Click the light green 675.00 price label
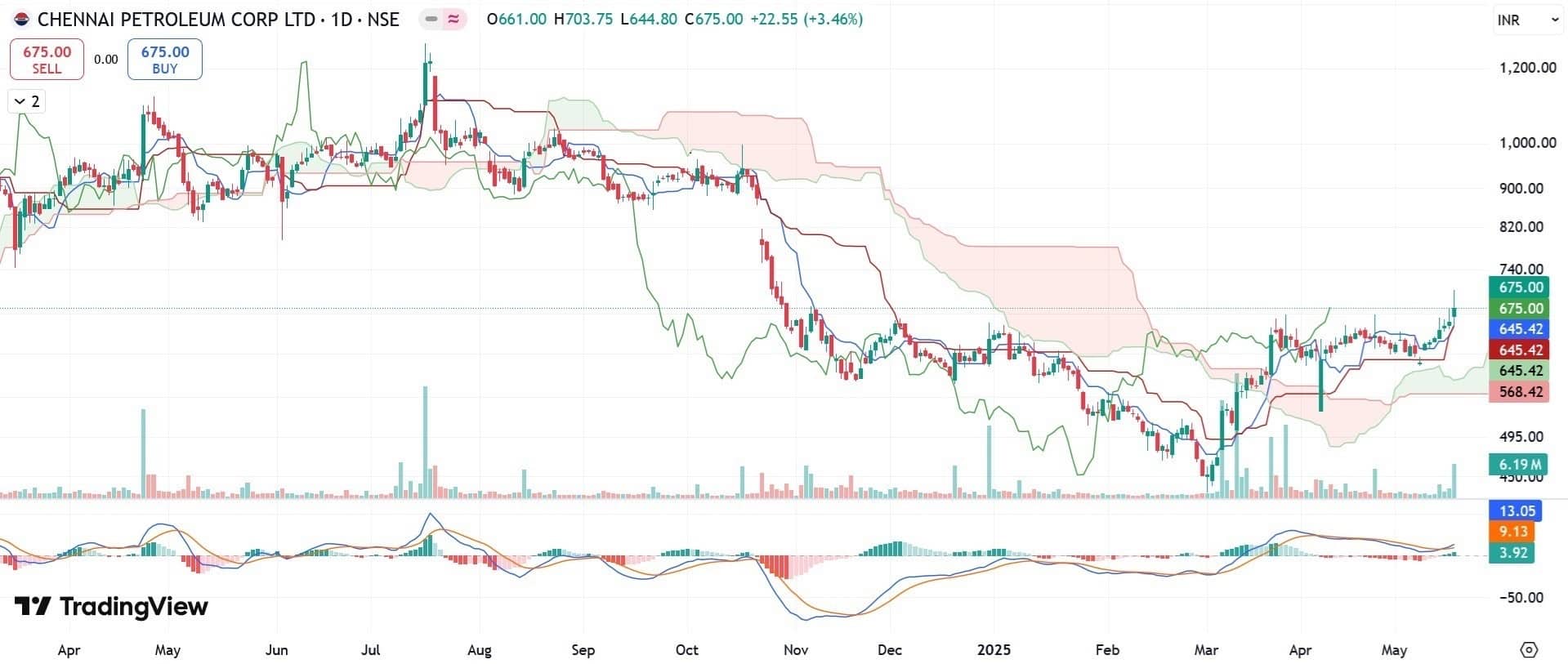Viewport: 1568px width, 664px height. click(1520, 309)
